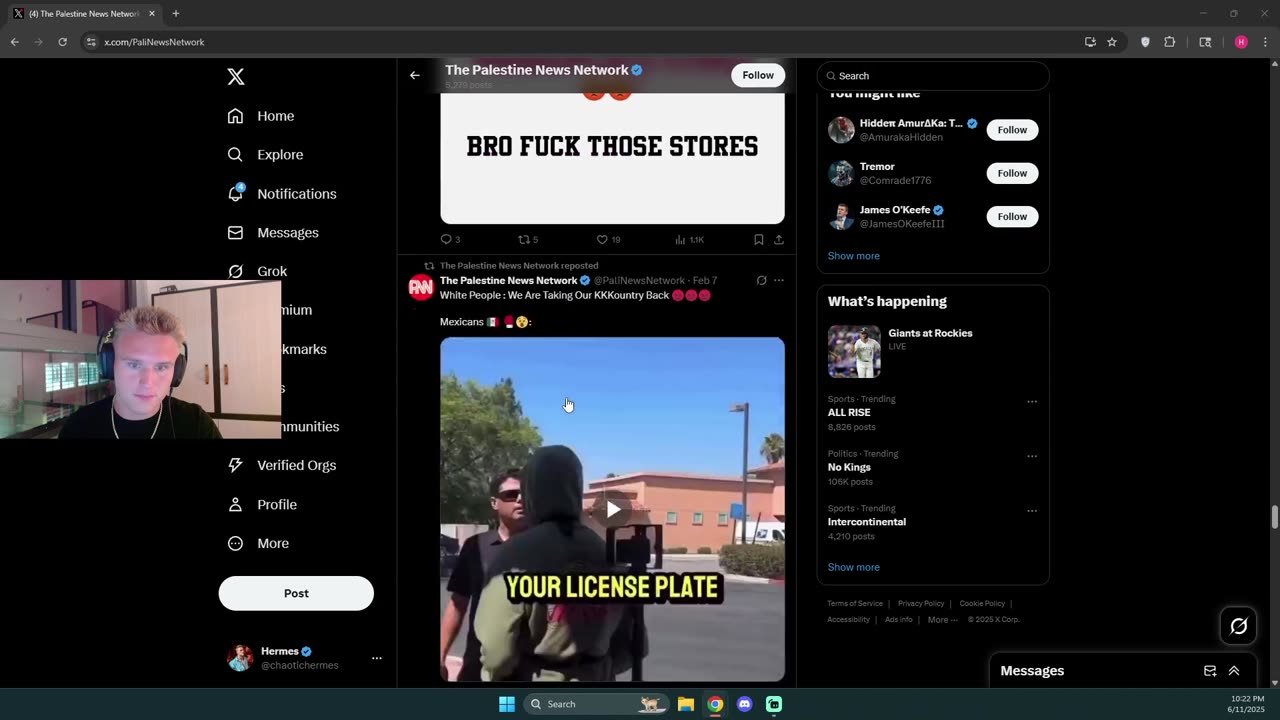Screen dimensions: 1280x720
Task: Open the floating Grok button
Action: [1238, 626]
